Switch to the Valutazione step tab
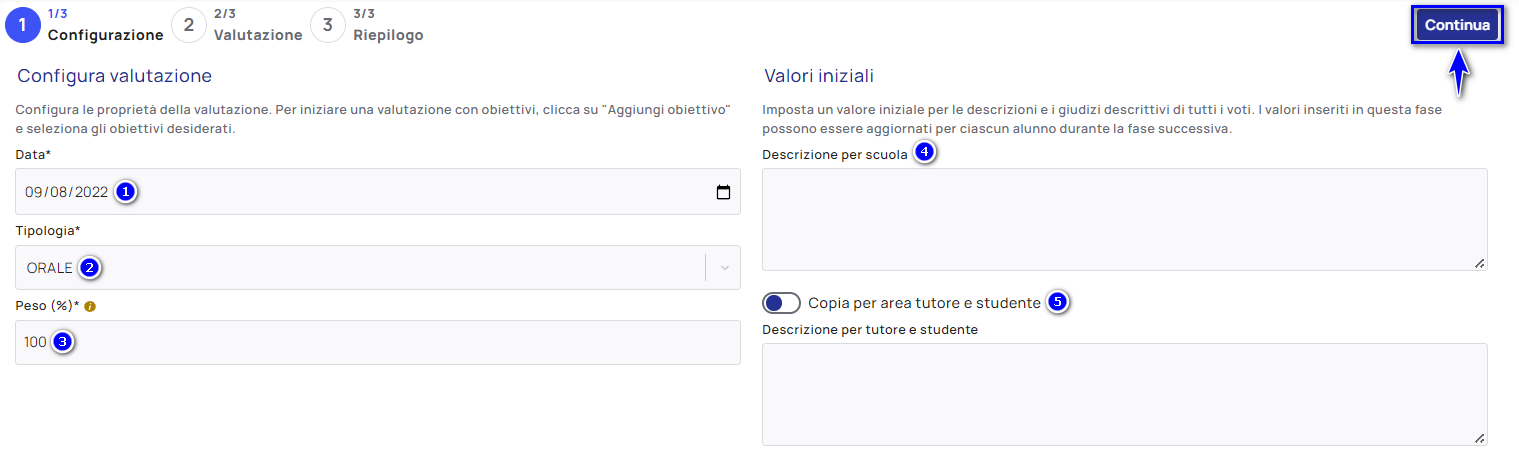This screenshot has height=475, width=1519. [258, 35]
